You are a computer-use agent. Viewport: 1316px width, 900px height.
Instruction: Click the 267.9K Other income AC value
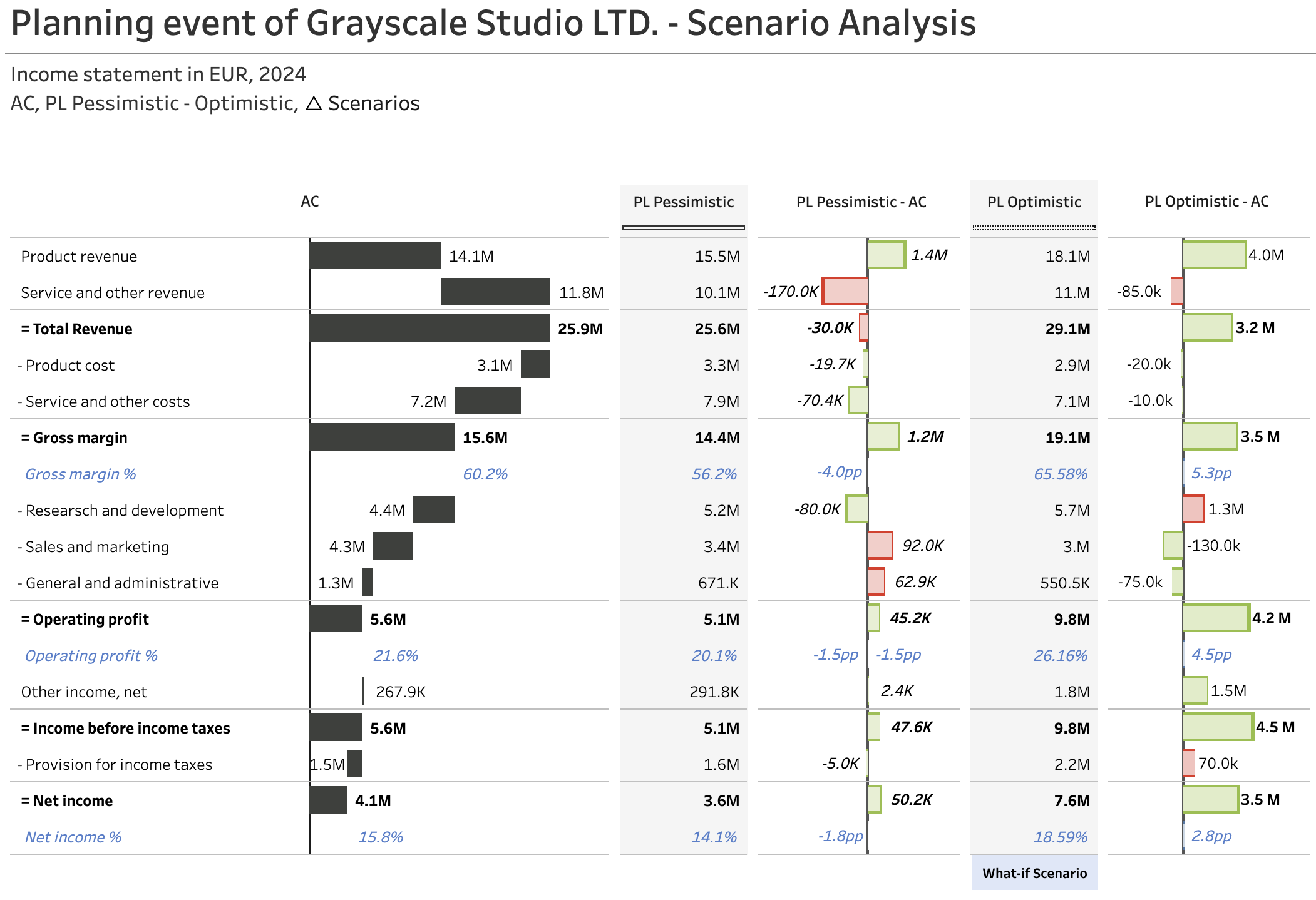[401, 692]
